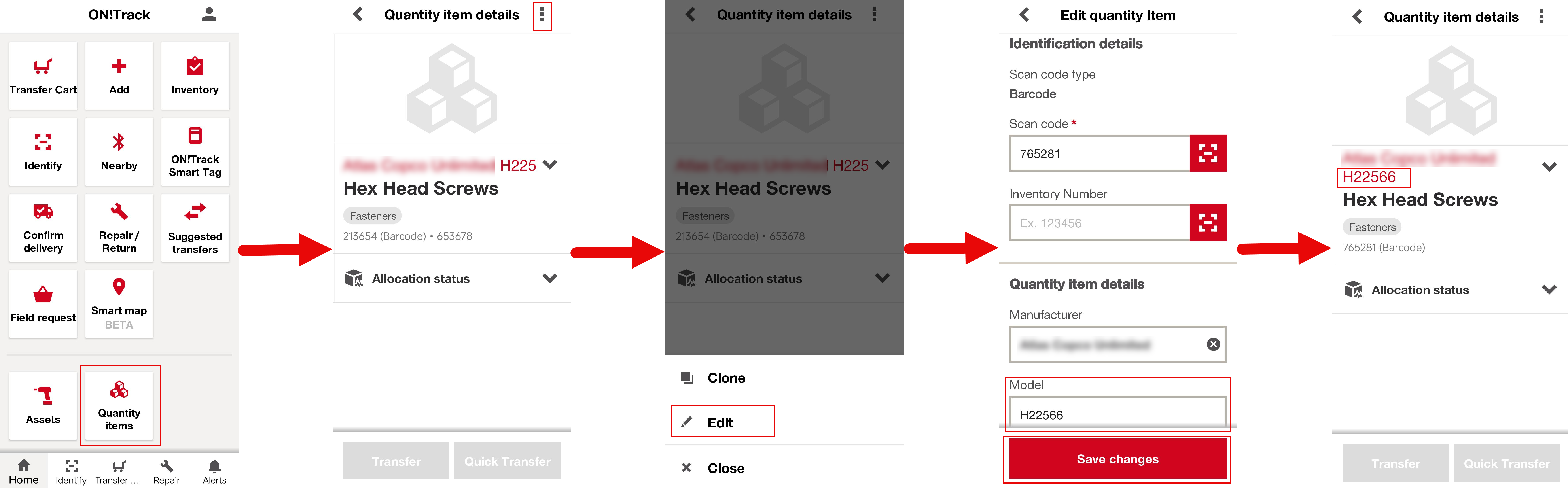Close the options menu
This screenshot has height=488, width=1568.
click(x=725, y=468)
